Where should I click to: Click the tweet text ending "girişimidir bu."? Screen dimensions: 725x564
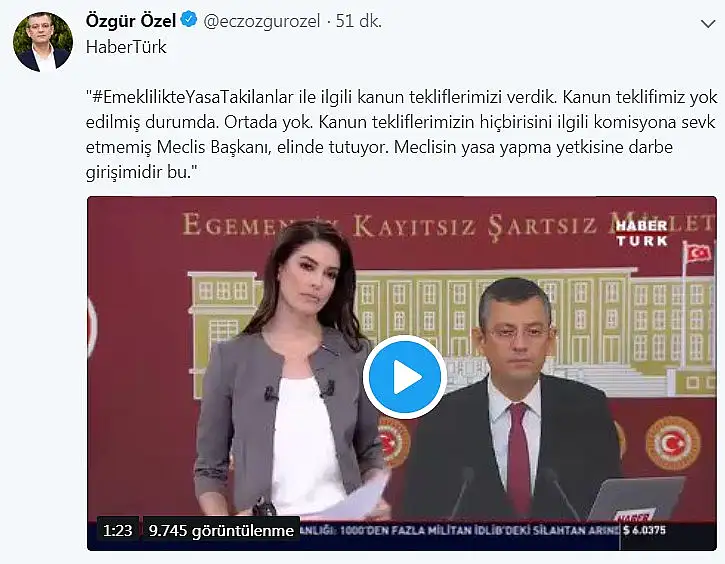coord(401,135)
